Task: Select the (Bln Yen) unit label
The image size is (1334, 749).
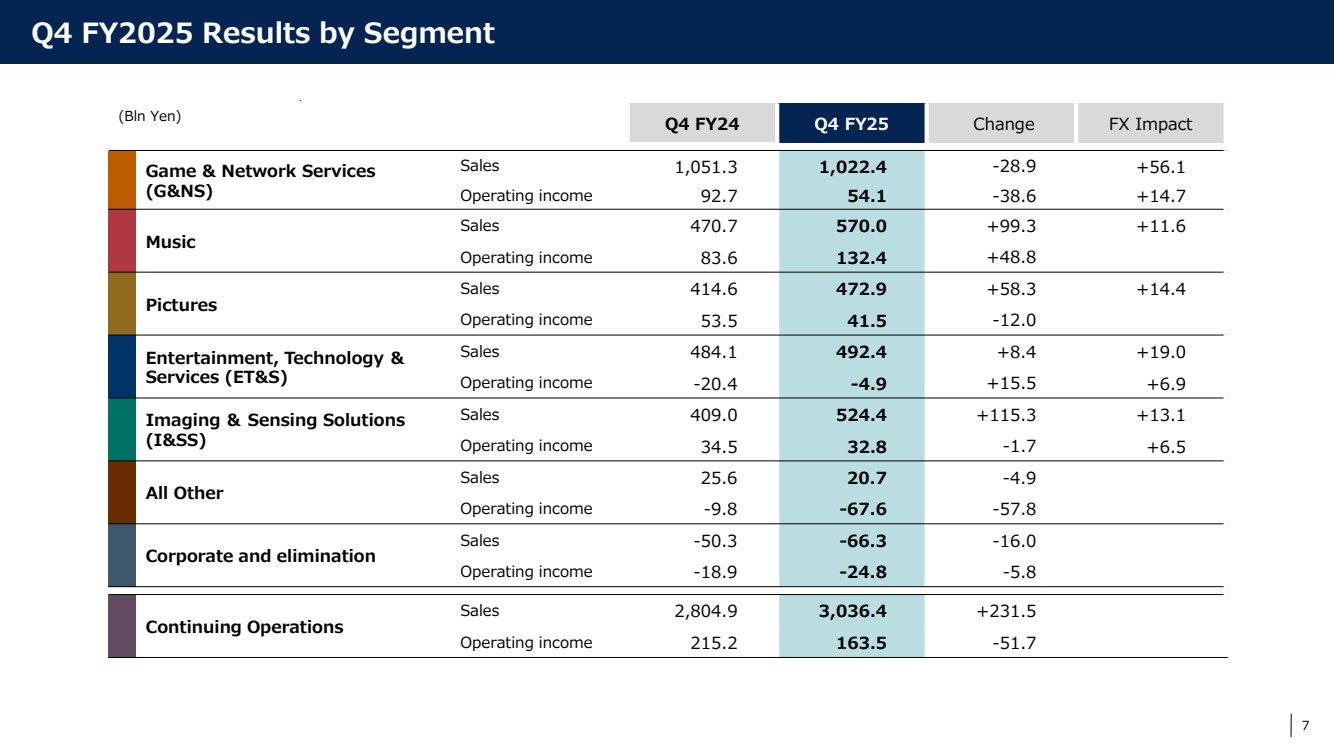Action: [x=150, y=116]
